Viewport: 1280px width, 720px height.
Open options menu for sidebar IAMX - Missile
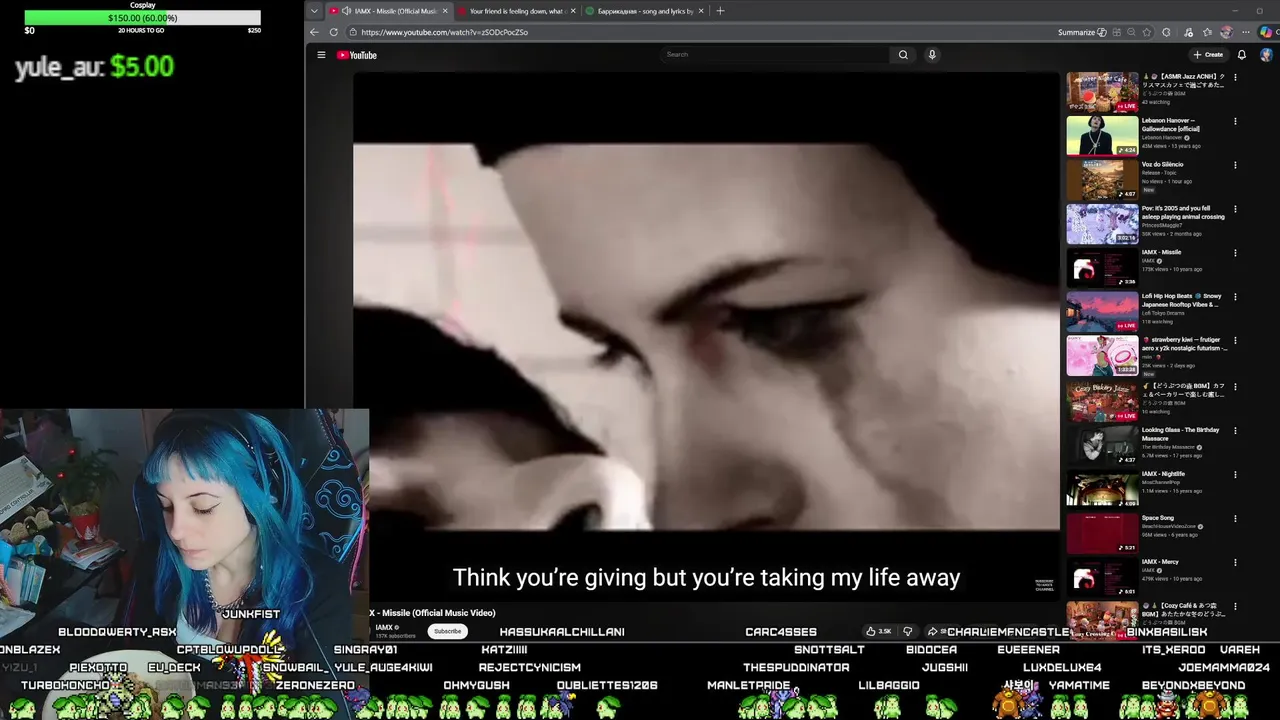click(x=1235, y=253)
